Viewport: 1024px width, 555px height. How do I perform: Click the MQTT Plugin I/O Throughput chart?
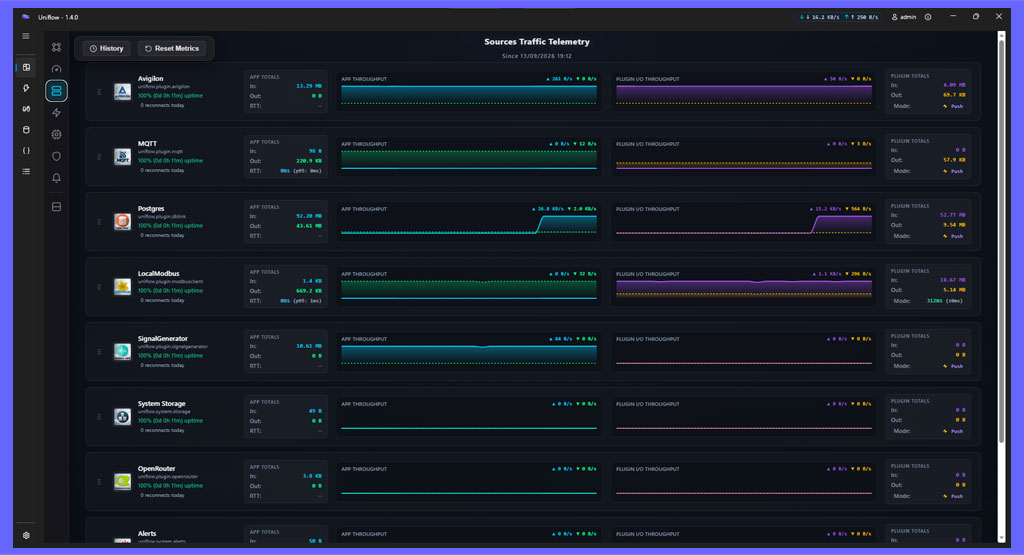[x=744, y=157]
